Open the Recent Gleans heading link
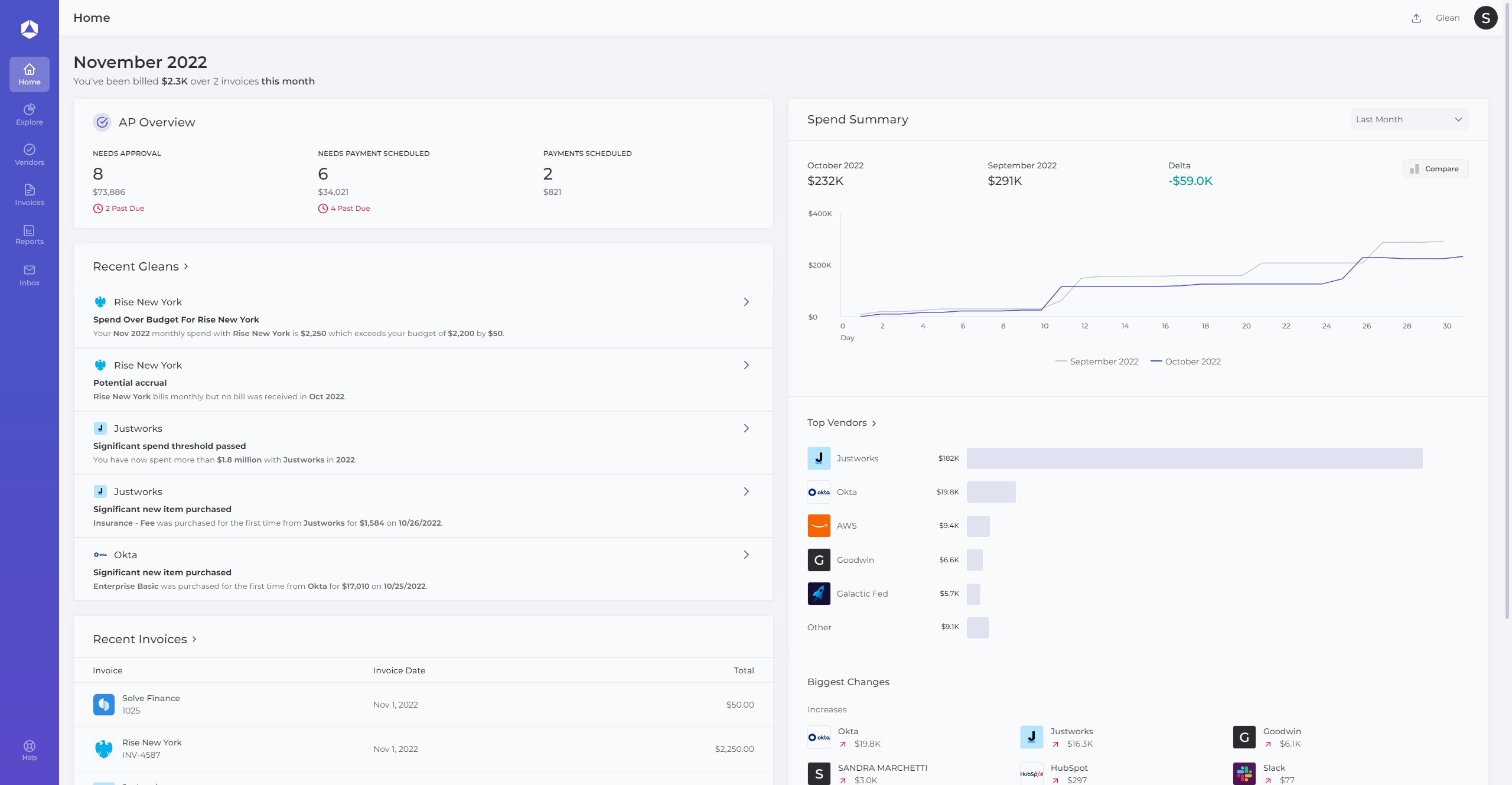This screenshot has width=1512, height=785. [x=141, y=266]
